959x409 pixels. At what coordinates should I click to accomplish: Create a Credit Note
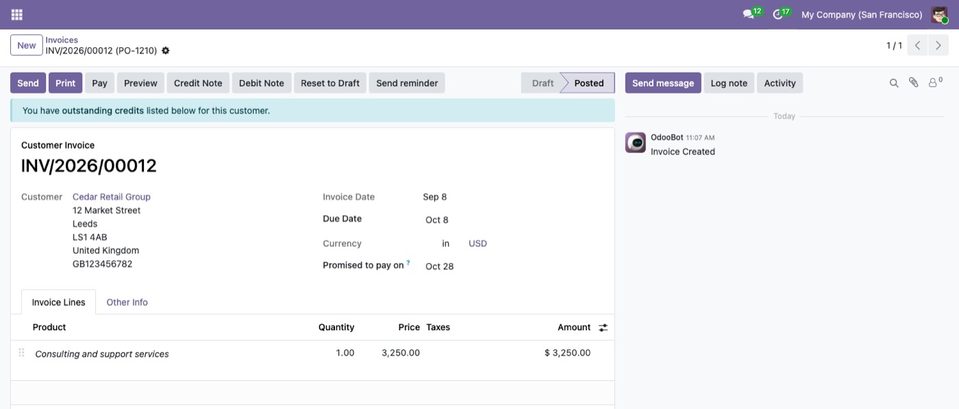198,83
